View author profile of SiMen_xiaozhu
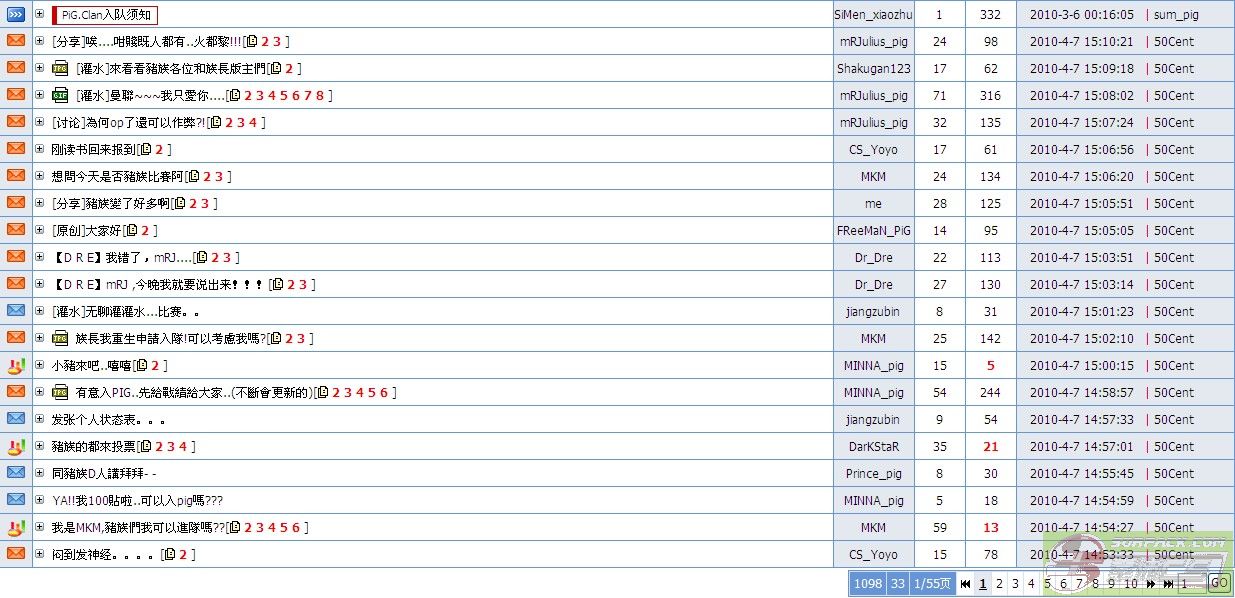 (x=873, y=15)
